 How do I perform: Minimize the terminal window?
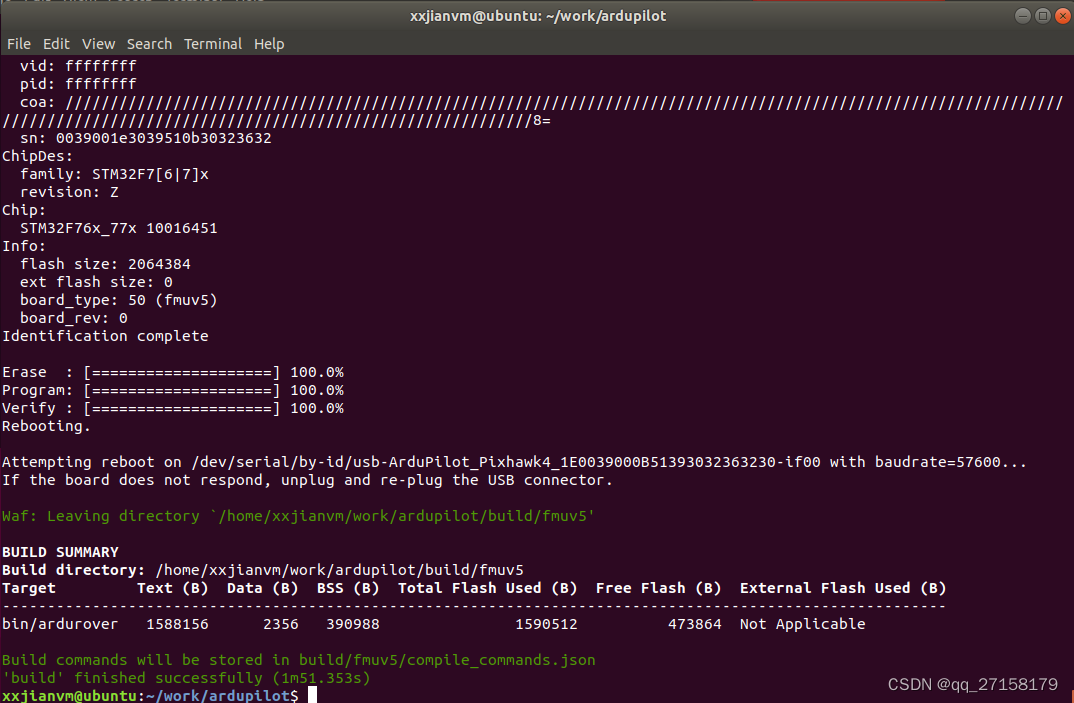(1023, 16)
